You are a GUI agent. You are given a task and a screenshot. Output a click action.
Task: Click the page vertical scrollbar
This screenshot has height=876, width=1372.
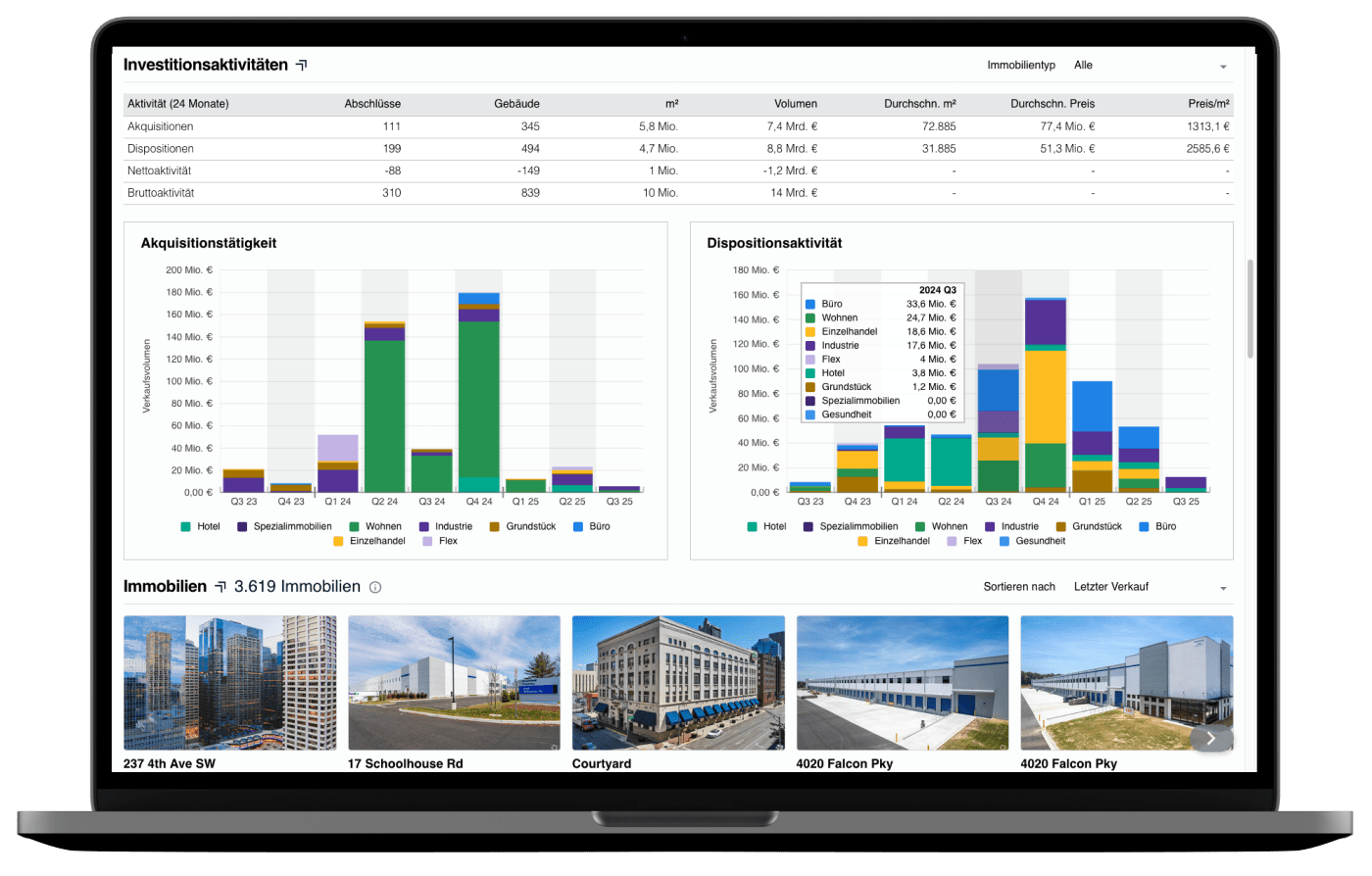point(1249,309)
